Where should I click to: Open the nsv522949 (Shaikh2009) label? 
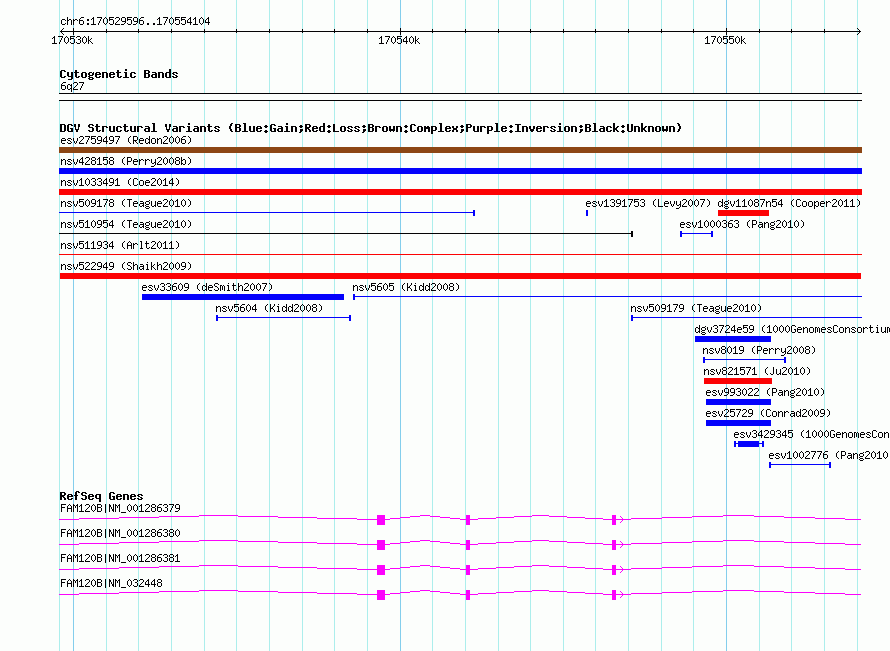[x=126, y=266]
